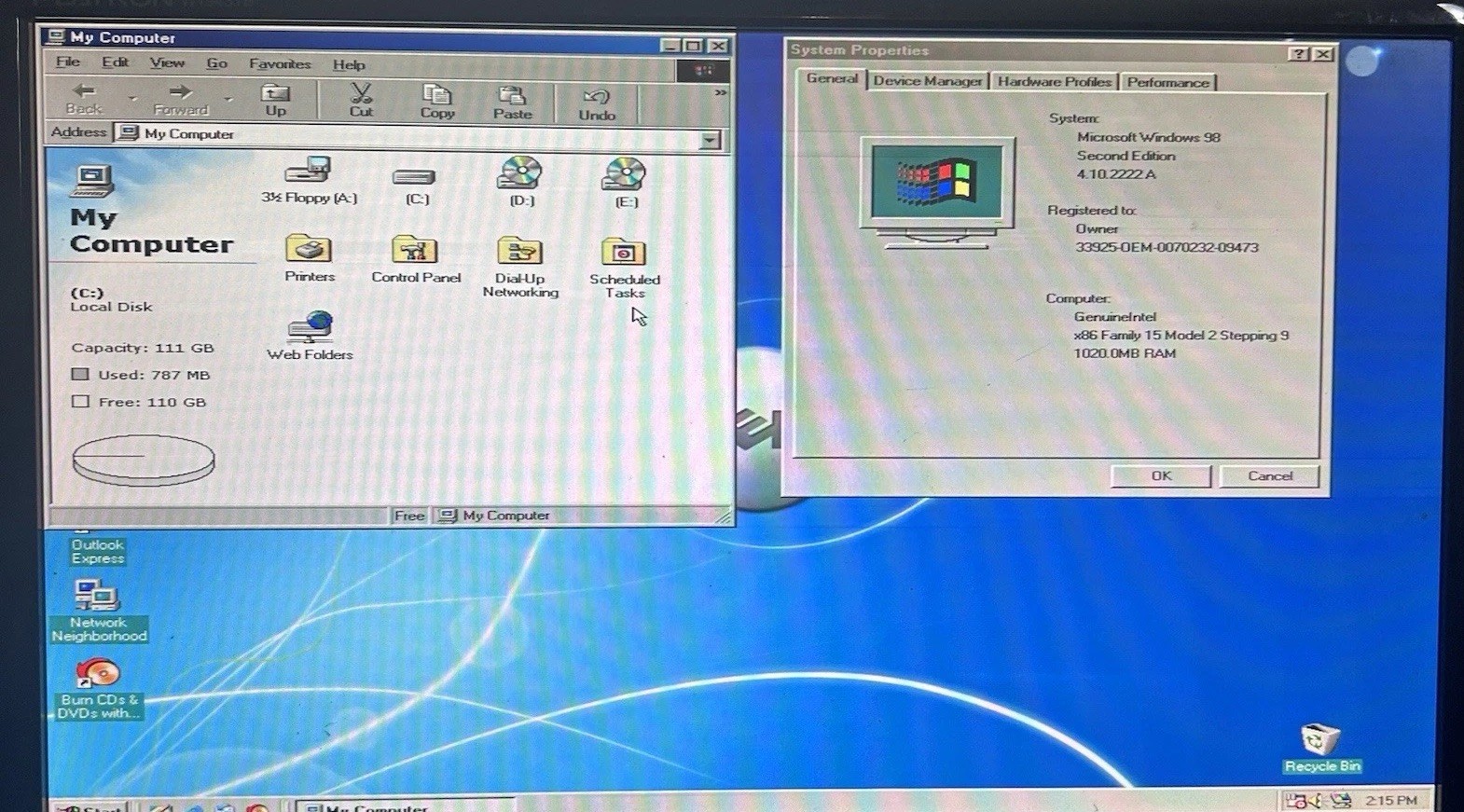The width and height of the screenshot is (1464, 812).
Task: Click the Address field showing My Computer
Action: [420, 137]
